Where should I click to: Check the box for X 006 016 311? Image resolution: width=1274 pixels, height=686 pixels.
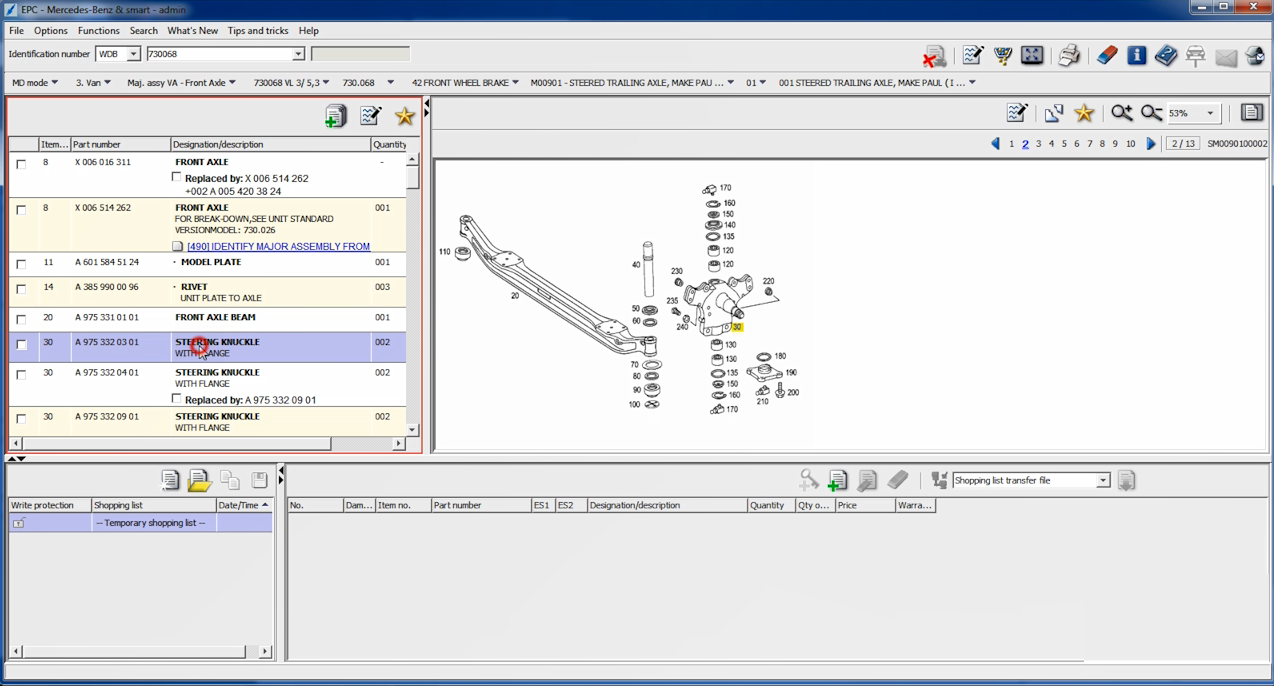click(x=21, y=164)
